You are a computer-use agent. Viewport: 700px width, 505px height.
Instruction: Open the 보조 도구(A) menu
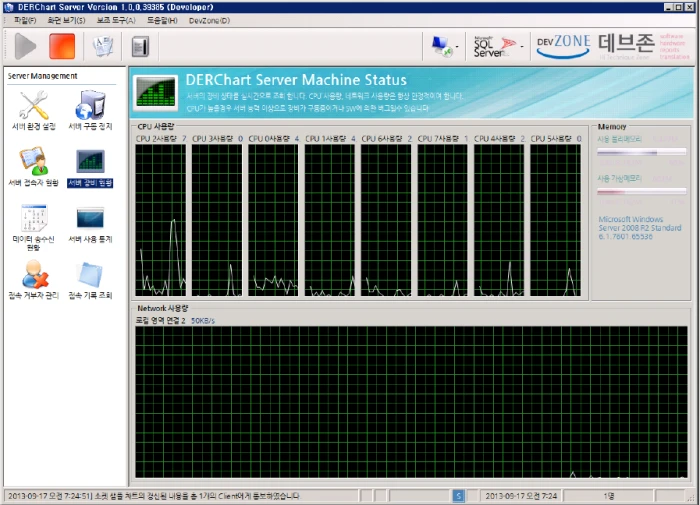pos(116,21)
